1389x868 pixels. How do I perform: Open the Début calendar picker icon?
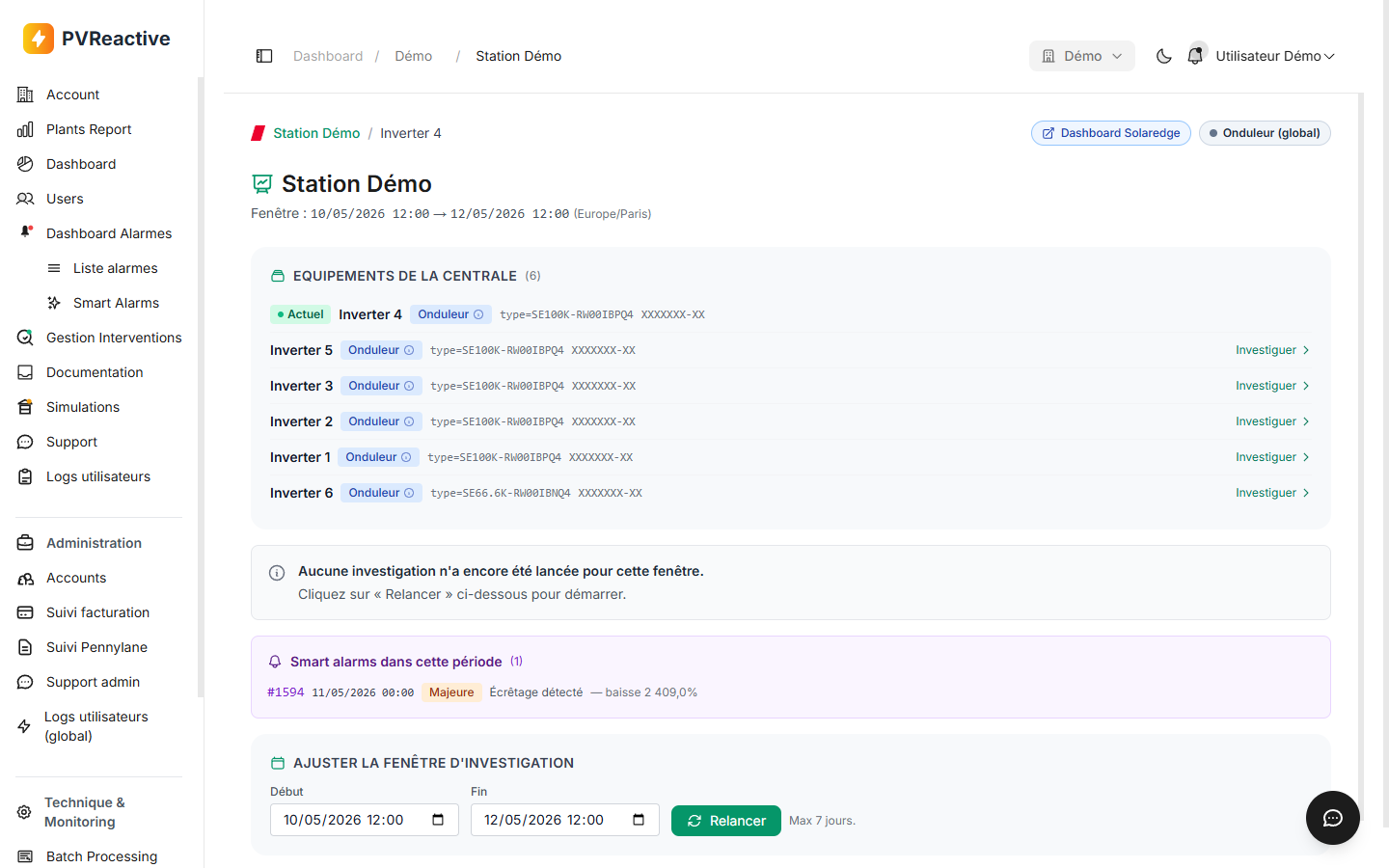(438, 820)
